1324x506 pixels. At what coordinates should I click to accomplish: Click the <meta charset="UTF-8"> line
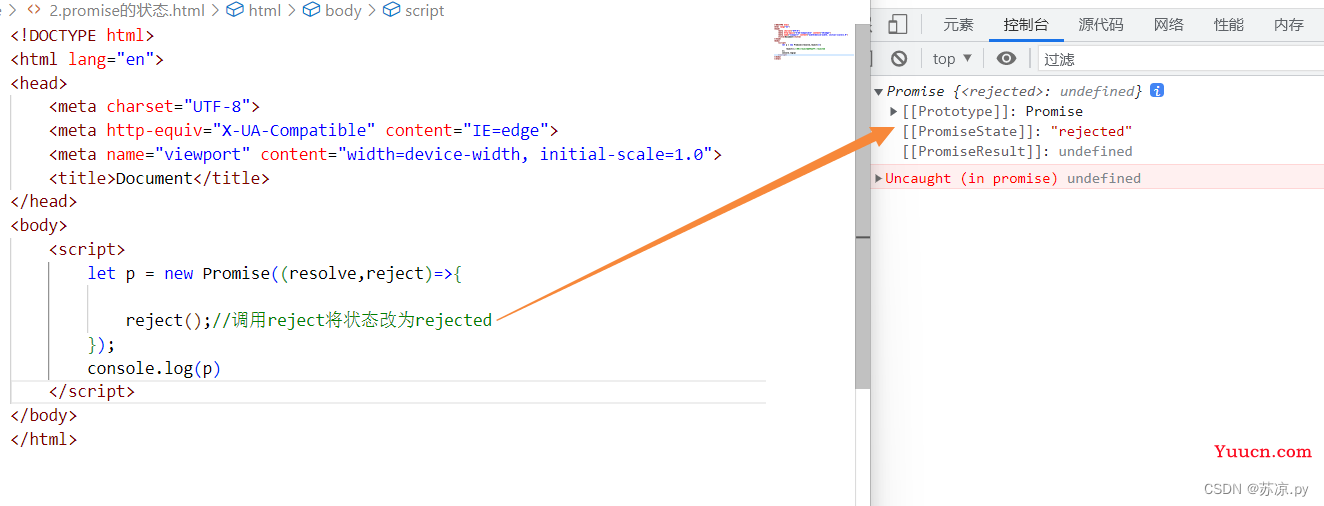[154, 106]
